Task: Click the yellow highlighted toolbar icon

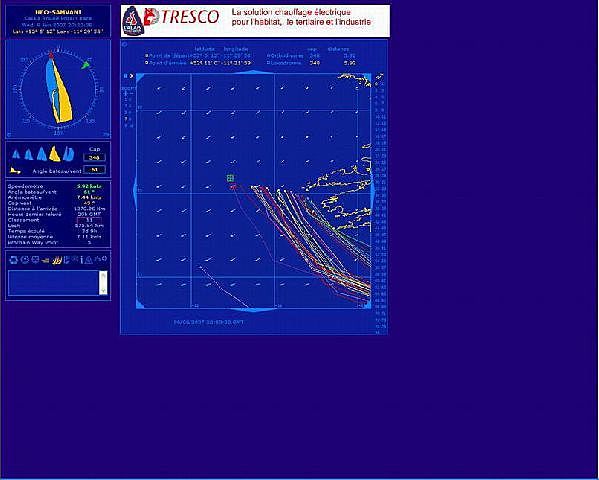Action: pyautogui.click(x=57, y=260)
